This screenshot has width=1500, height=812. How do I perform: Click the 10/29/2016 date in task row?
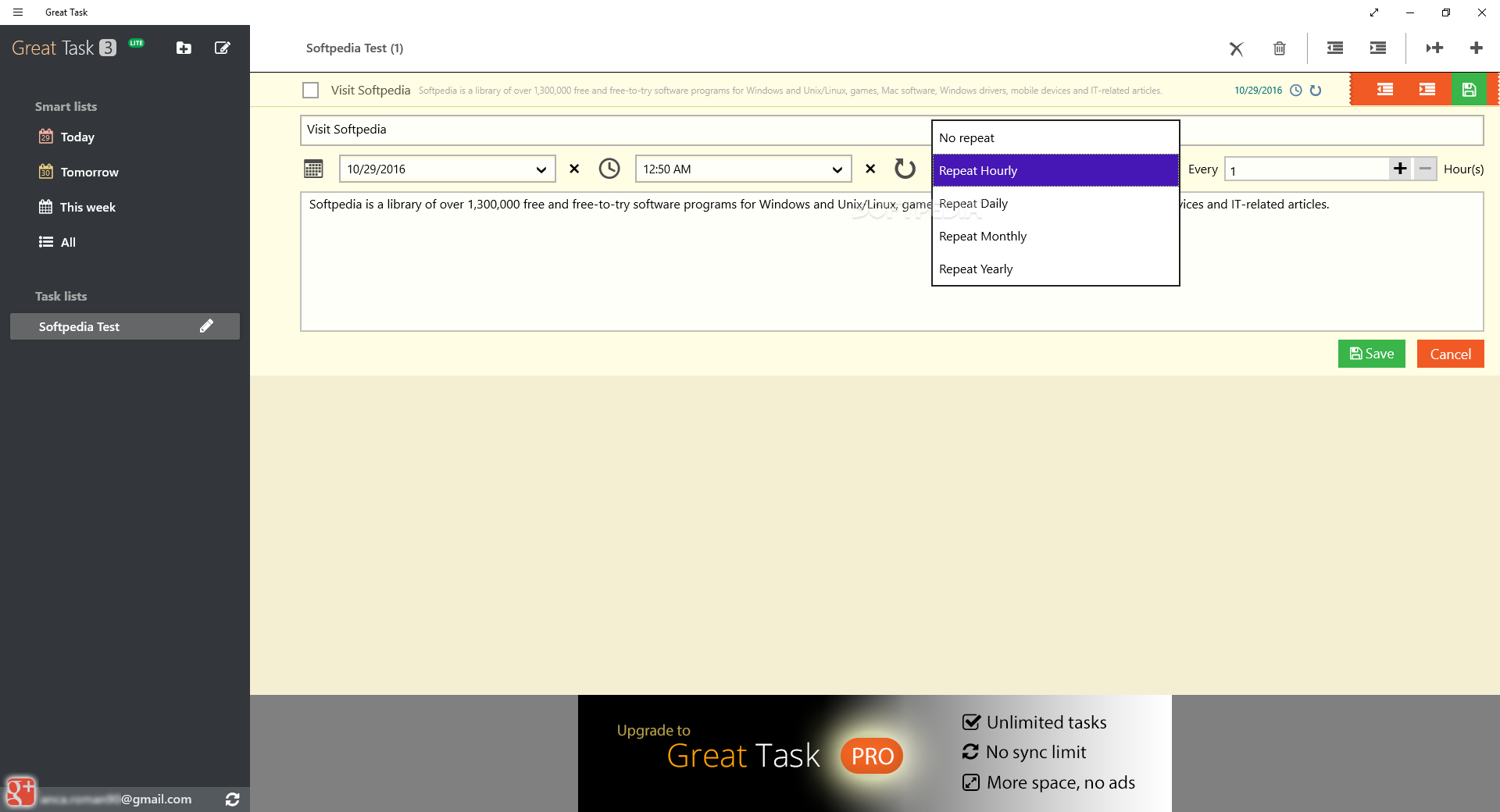1258,91
